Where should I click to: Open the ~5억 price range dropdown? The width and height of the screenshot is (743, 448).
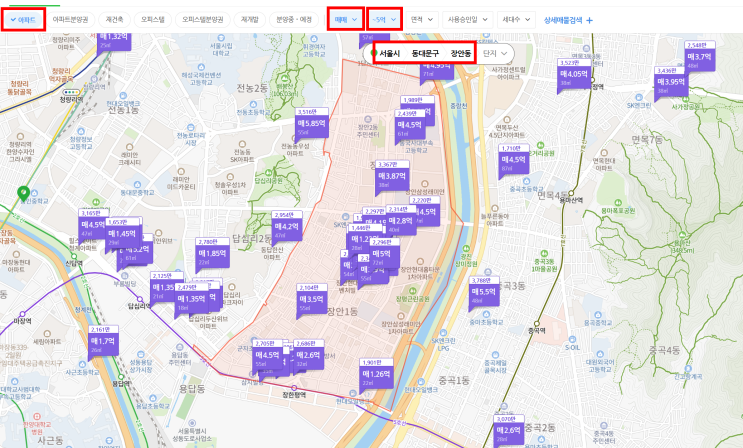[x=384, y=20]
